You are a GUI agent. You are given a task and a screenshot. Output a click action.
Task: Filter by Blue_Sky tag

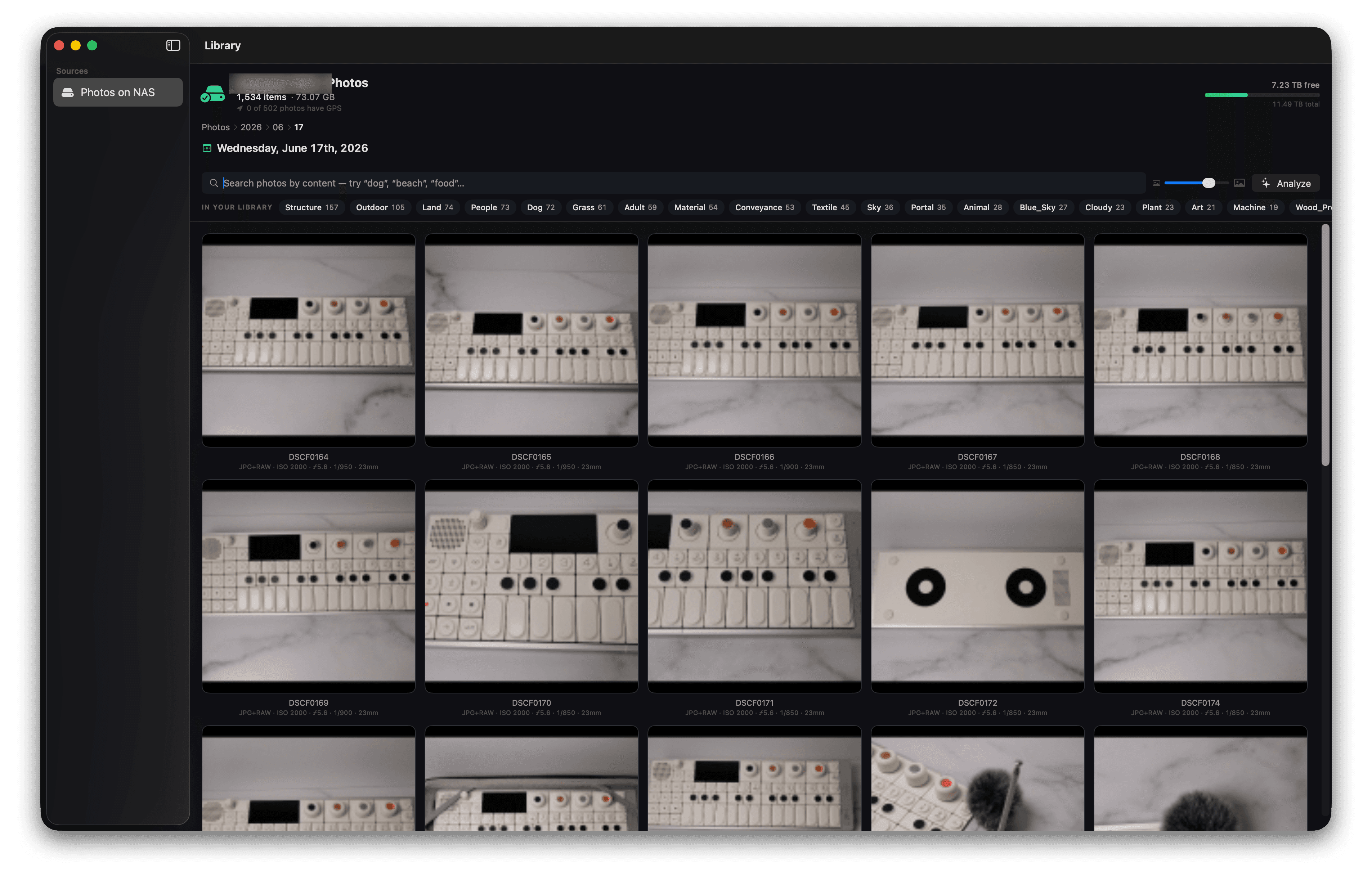click(x=1043, y=207)
